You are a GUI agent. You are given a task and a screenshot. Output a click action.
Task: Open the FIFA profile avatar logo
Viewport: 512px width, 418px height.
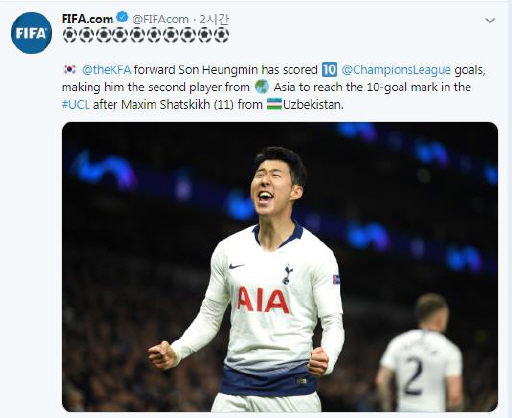[31, 33]
